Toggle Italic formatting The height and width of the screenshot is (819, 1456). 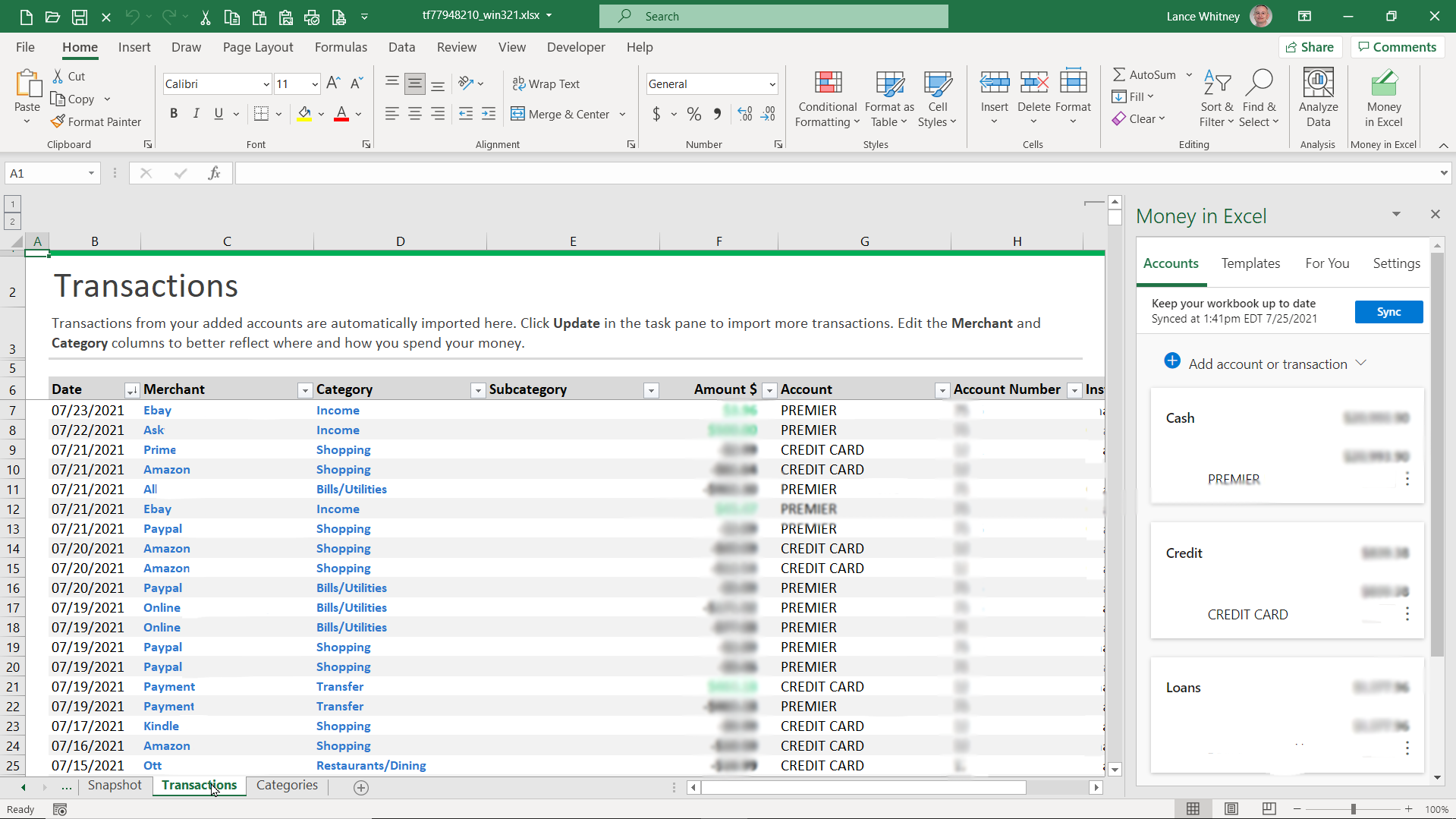(196, 114)
